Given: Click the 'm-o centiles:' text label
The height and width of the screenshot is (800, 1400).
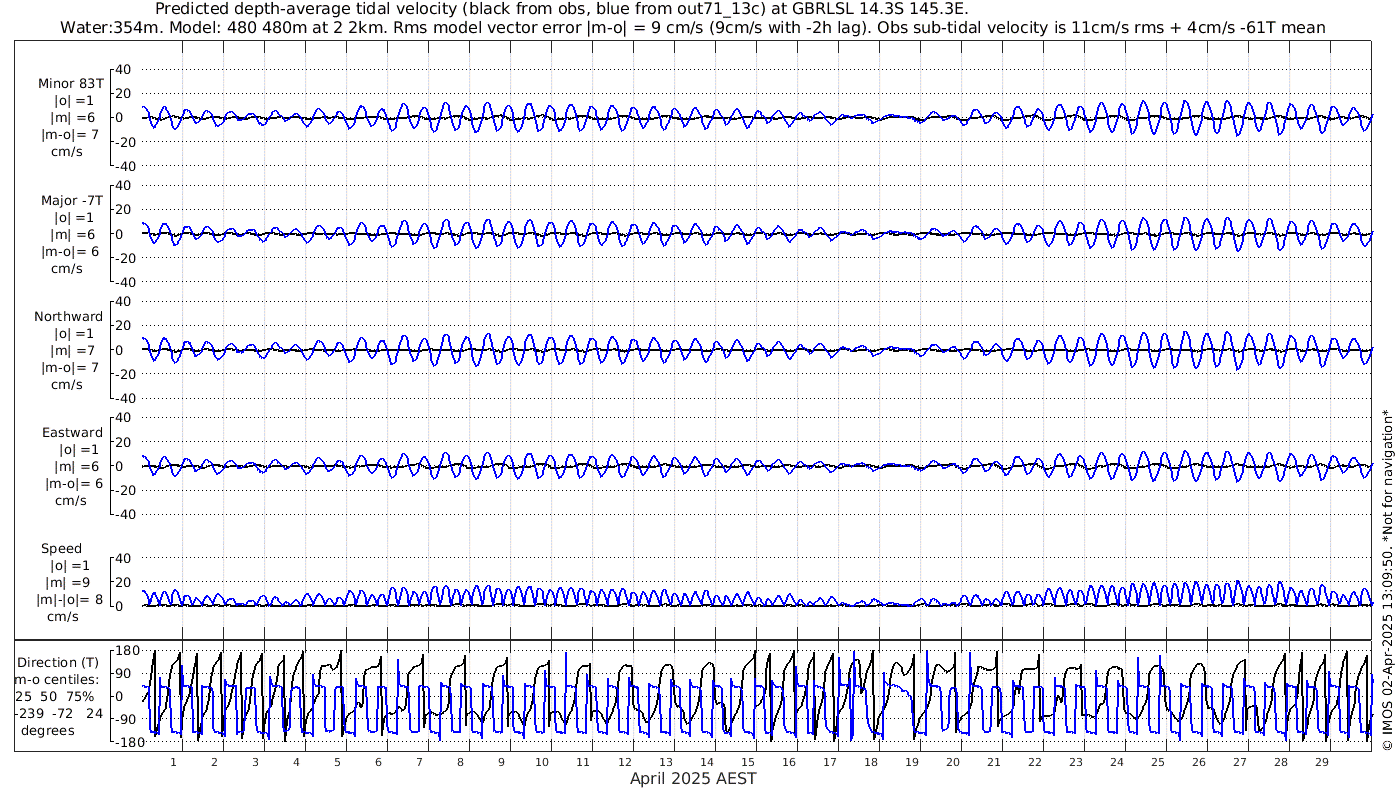Looking at the screenshot, I should click(56, 679).
